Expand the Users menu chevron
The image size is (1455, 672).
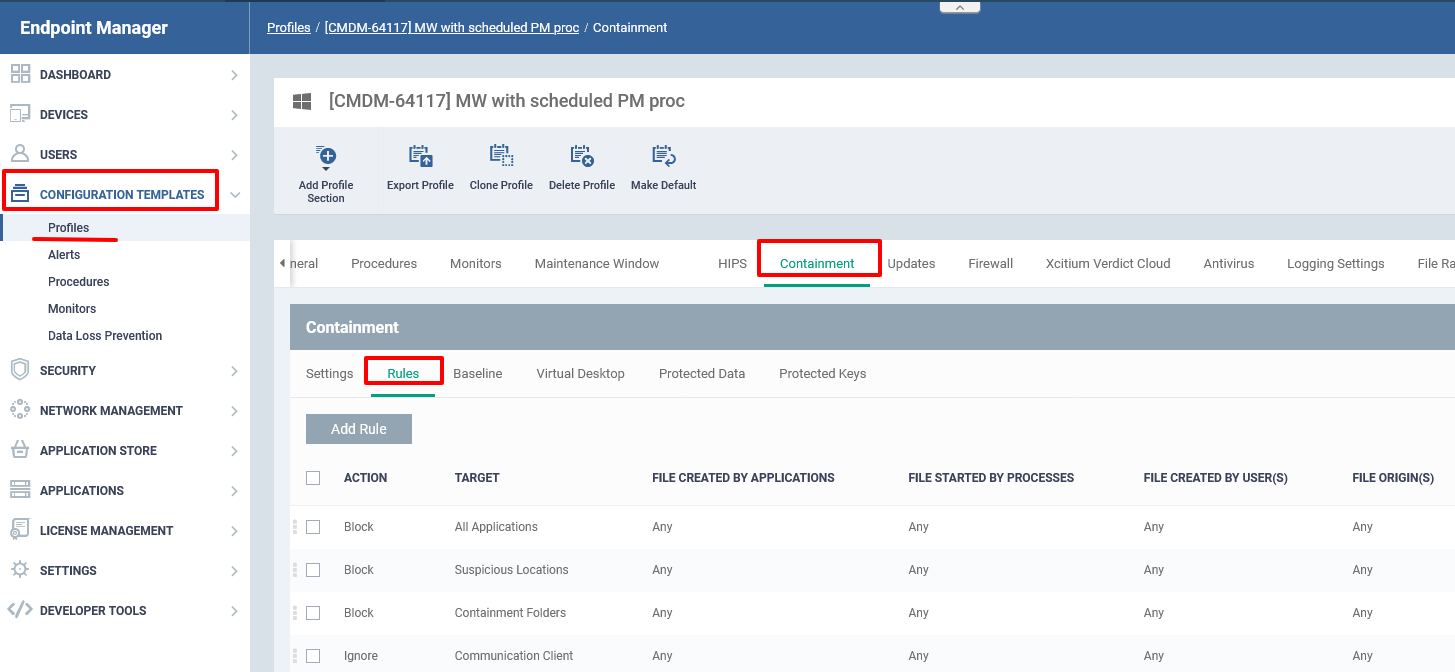(234, 155)
